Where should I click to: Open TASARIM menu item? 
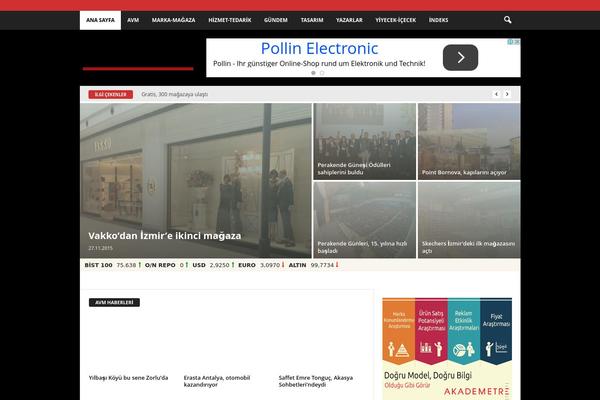(x=312, y=20)
